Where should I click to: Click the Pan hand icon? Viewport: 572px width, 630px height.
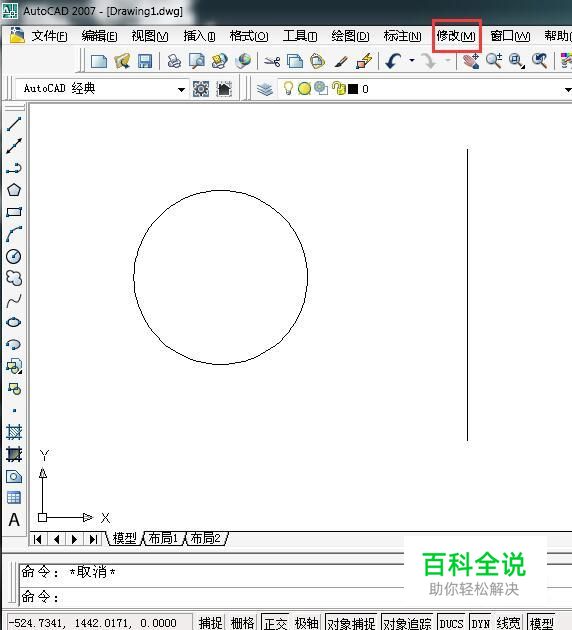471,61
